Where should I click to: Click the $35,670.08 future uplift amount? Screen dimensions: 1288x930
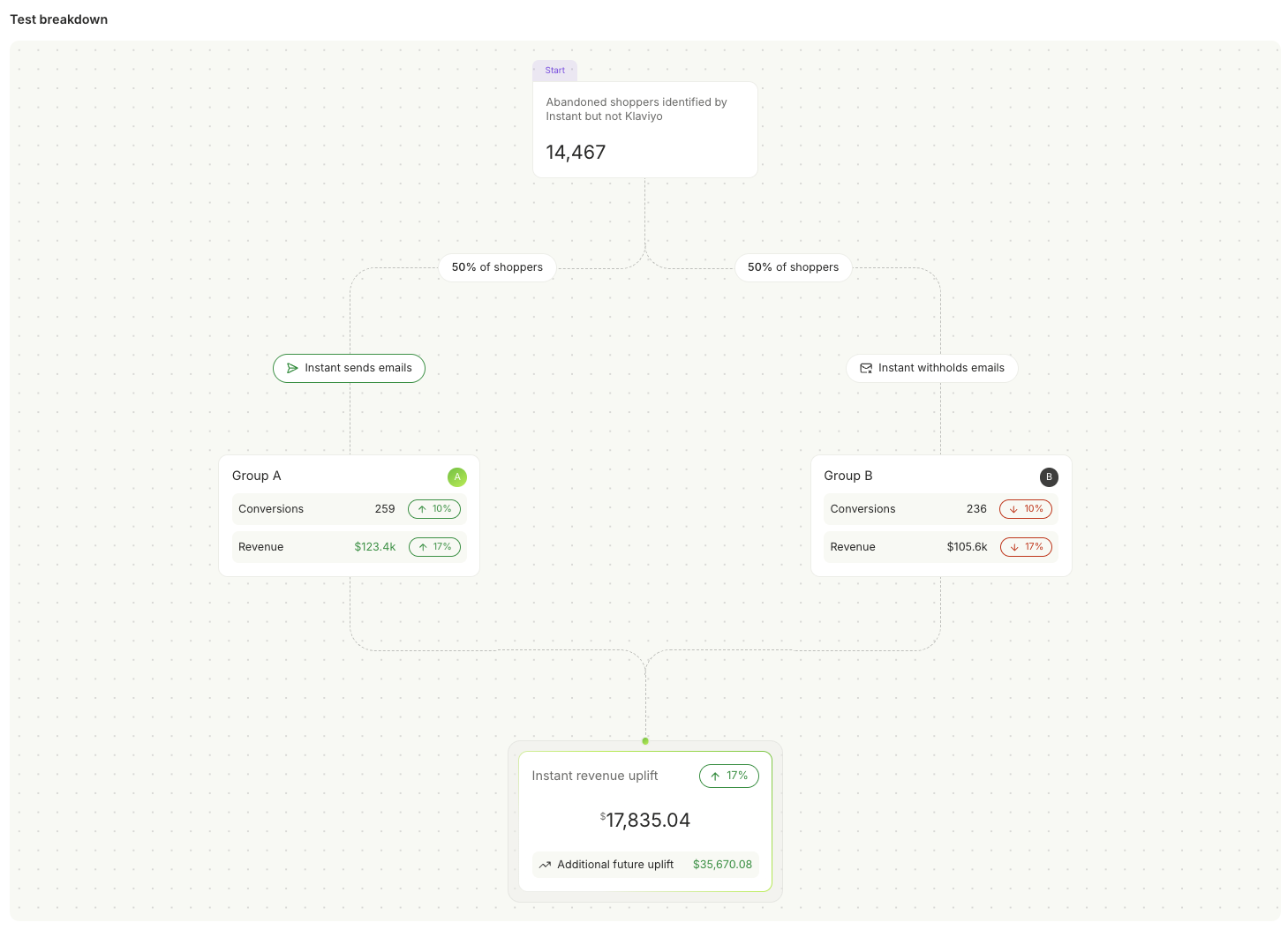(722, 865)
